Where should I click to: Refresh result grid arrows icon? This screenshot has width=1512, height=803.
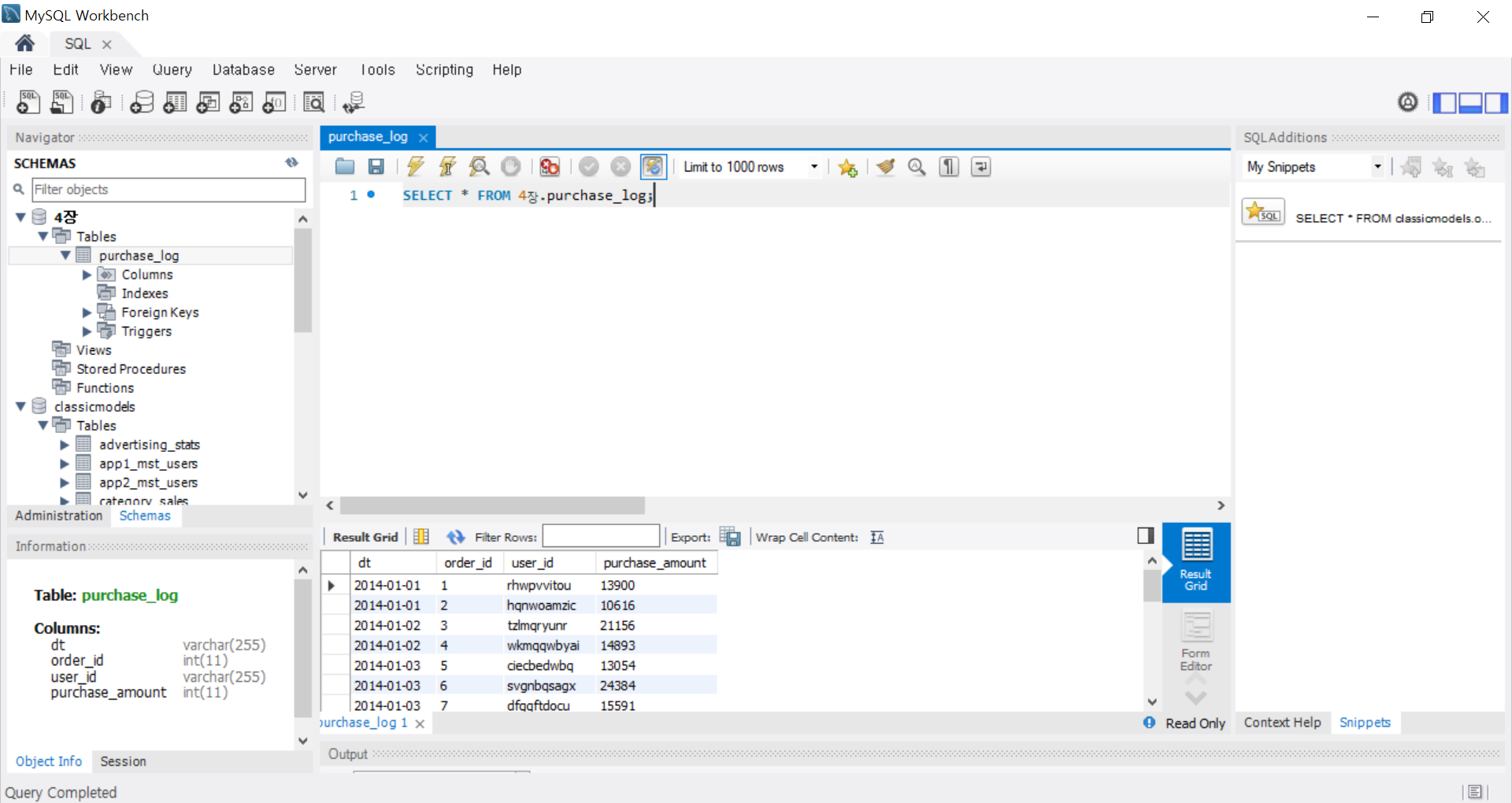[456, 537]
